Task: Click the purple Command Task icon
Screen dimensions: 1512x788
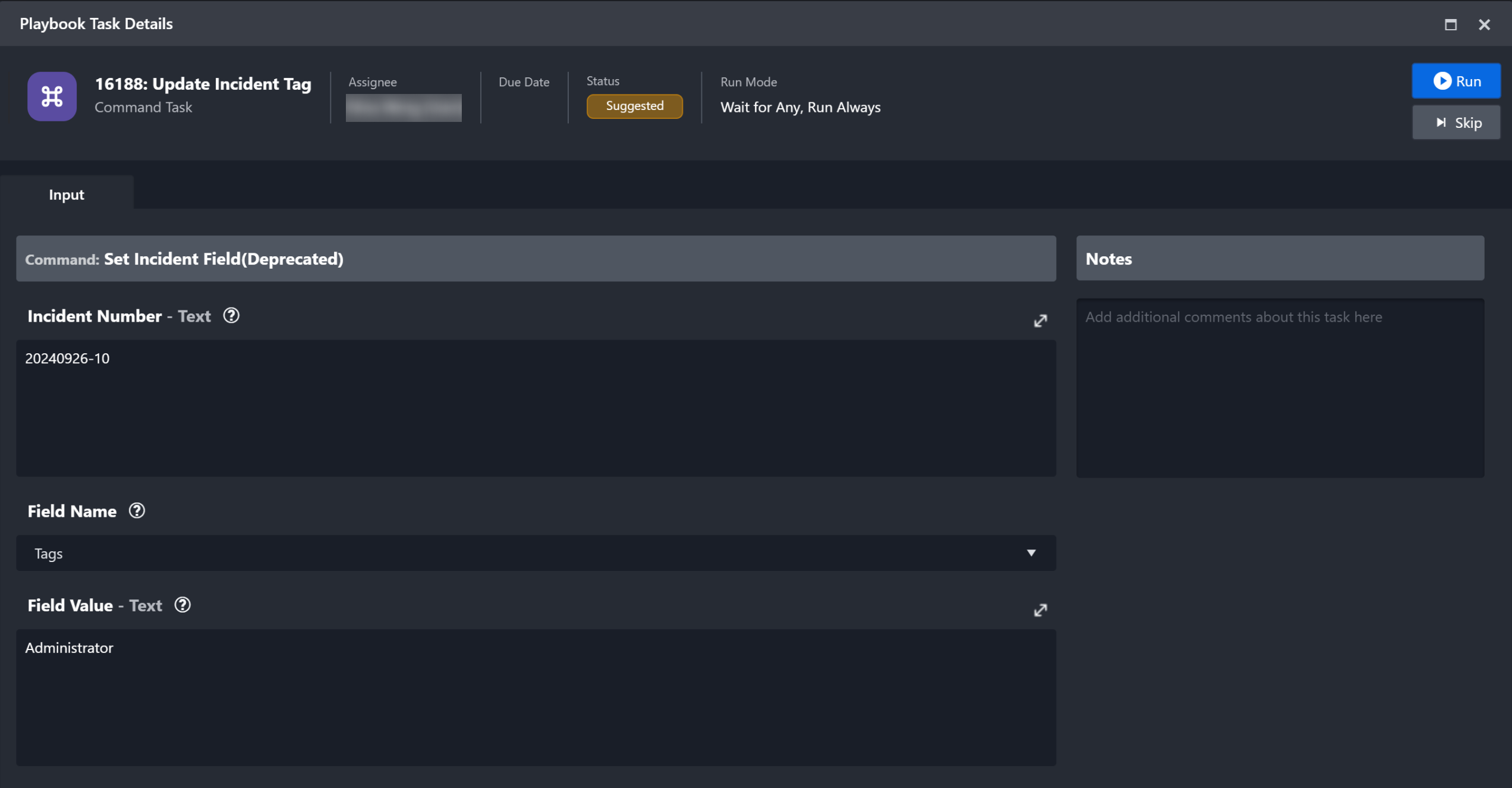Action: (x=52, y=96)
